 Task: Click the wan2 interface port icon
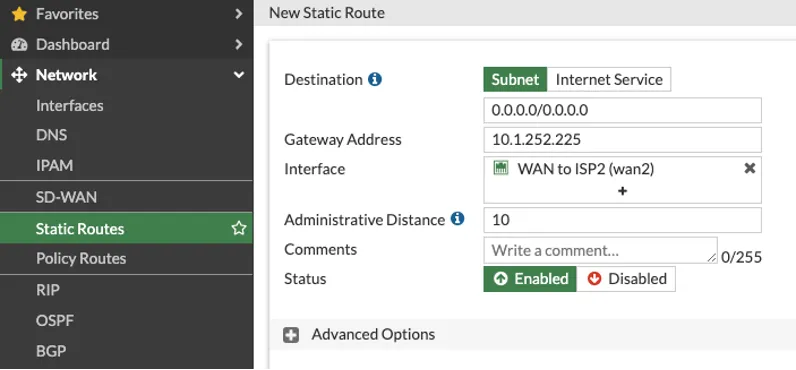[501, 169]
